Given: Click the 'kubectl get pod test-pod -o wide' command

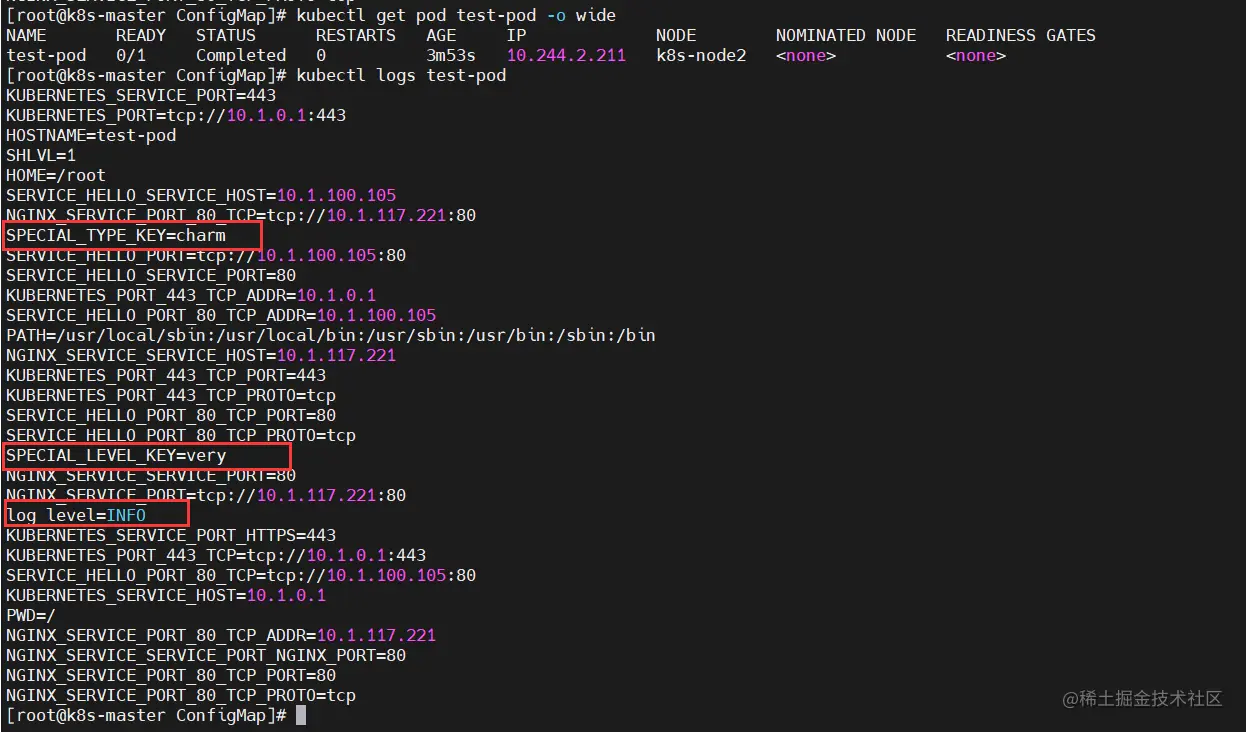Looking at the screenshot, I should (456, 15).
